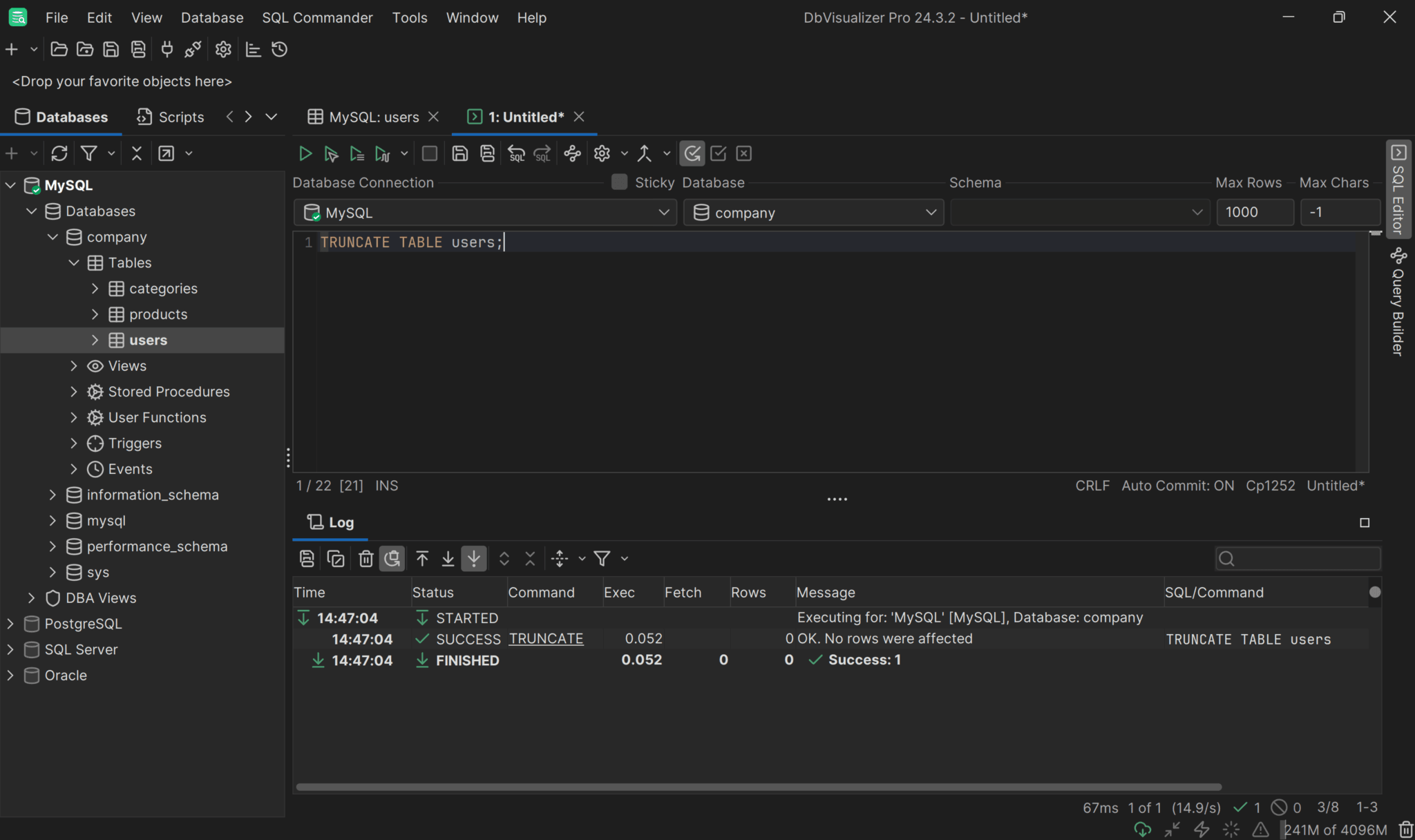Toggle scroll-to-bottom in the Log toolbar
This screenshot has height=840, width=1415.
(x=473, y=558)
